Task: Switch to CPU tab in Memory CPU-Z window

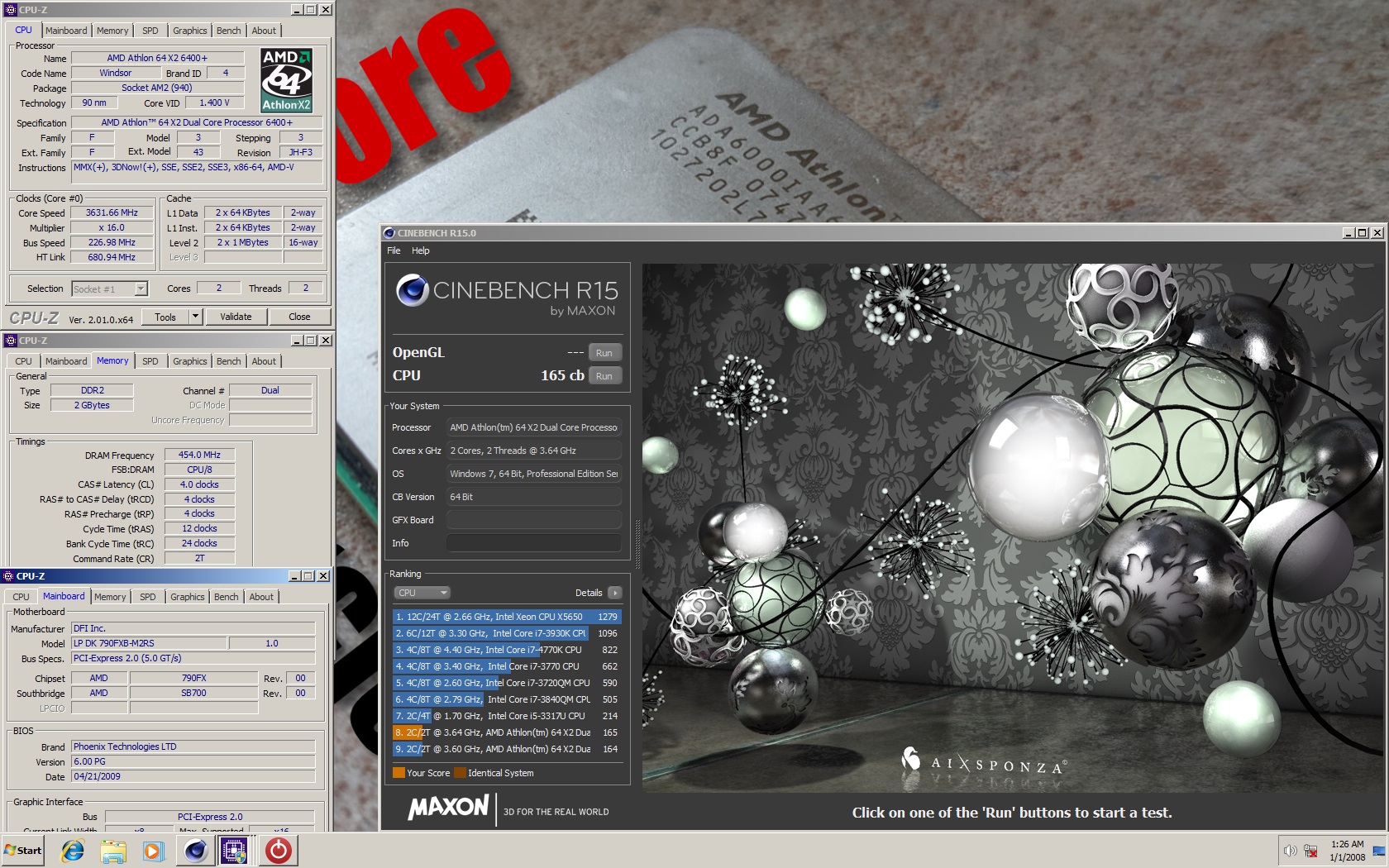Action: point(23,361)
